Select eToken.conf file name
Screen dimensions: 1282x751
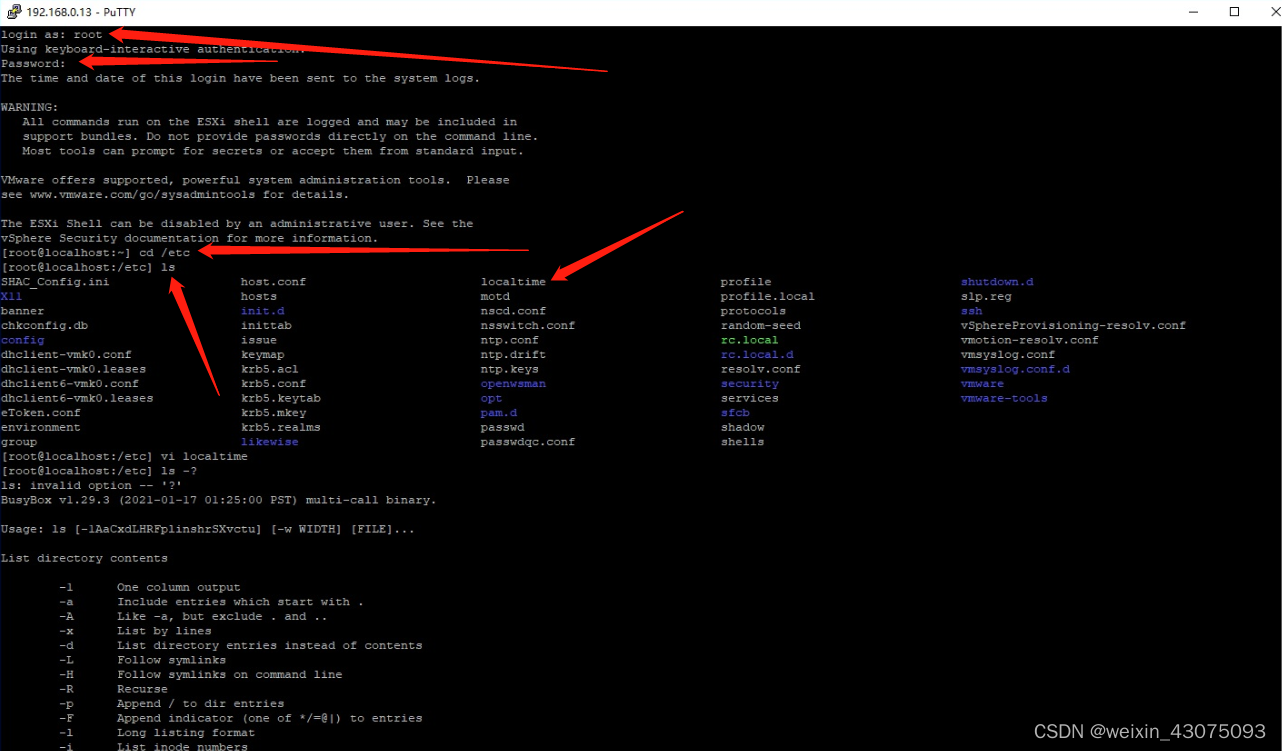point(41,412)
